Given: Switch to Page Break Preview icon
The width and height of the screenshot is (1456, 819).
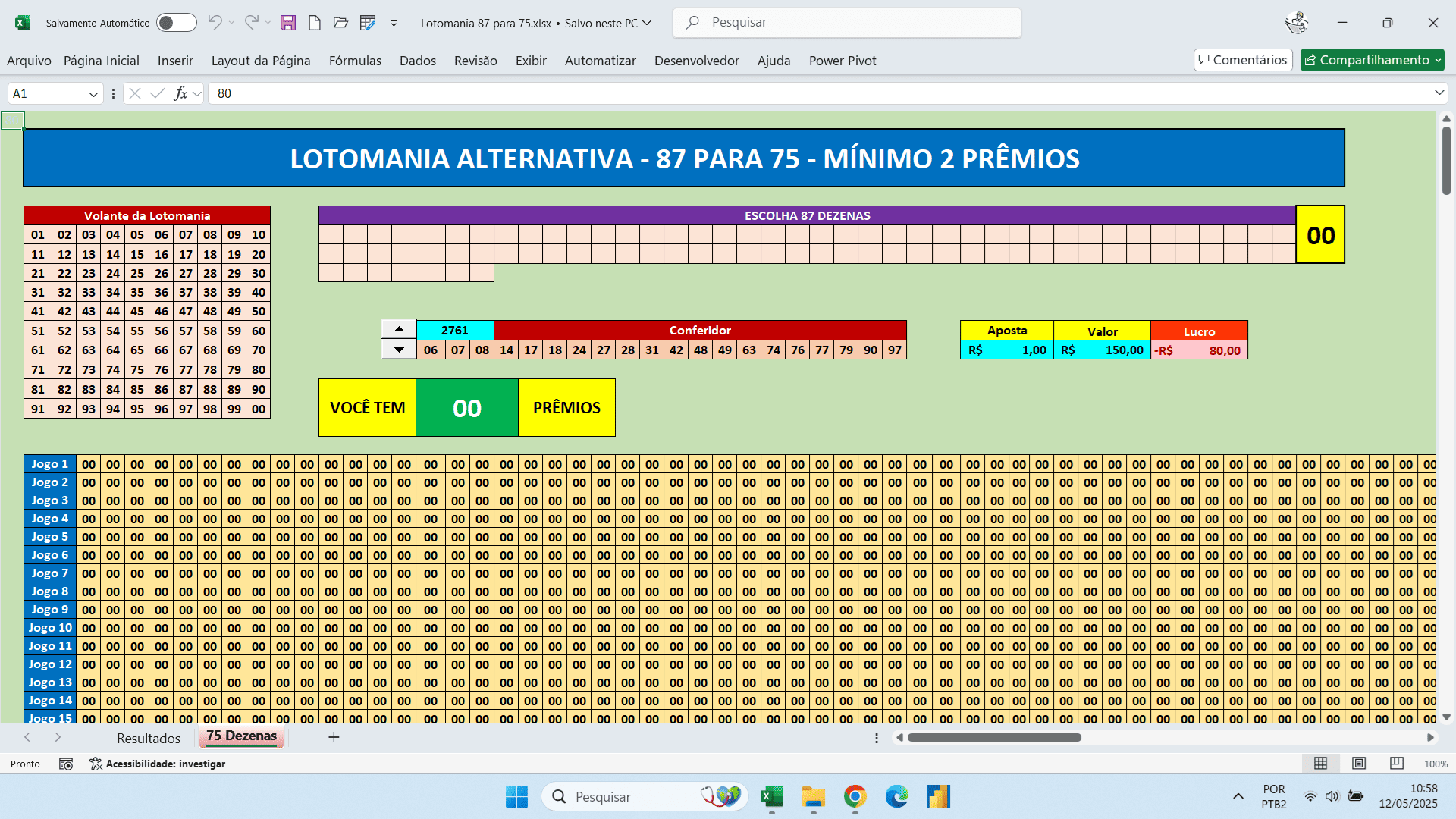Looking at the screenshot, I should [x=1397, y=764].
